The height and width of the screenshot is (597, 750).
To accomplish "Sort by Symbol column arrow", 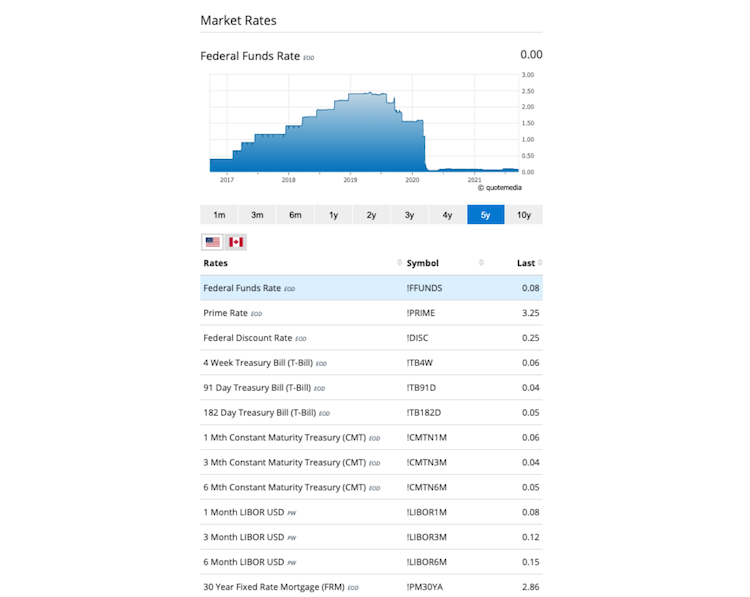I will click(x=481, y=263).
